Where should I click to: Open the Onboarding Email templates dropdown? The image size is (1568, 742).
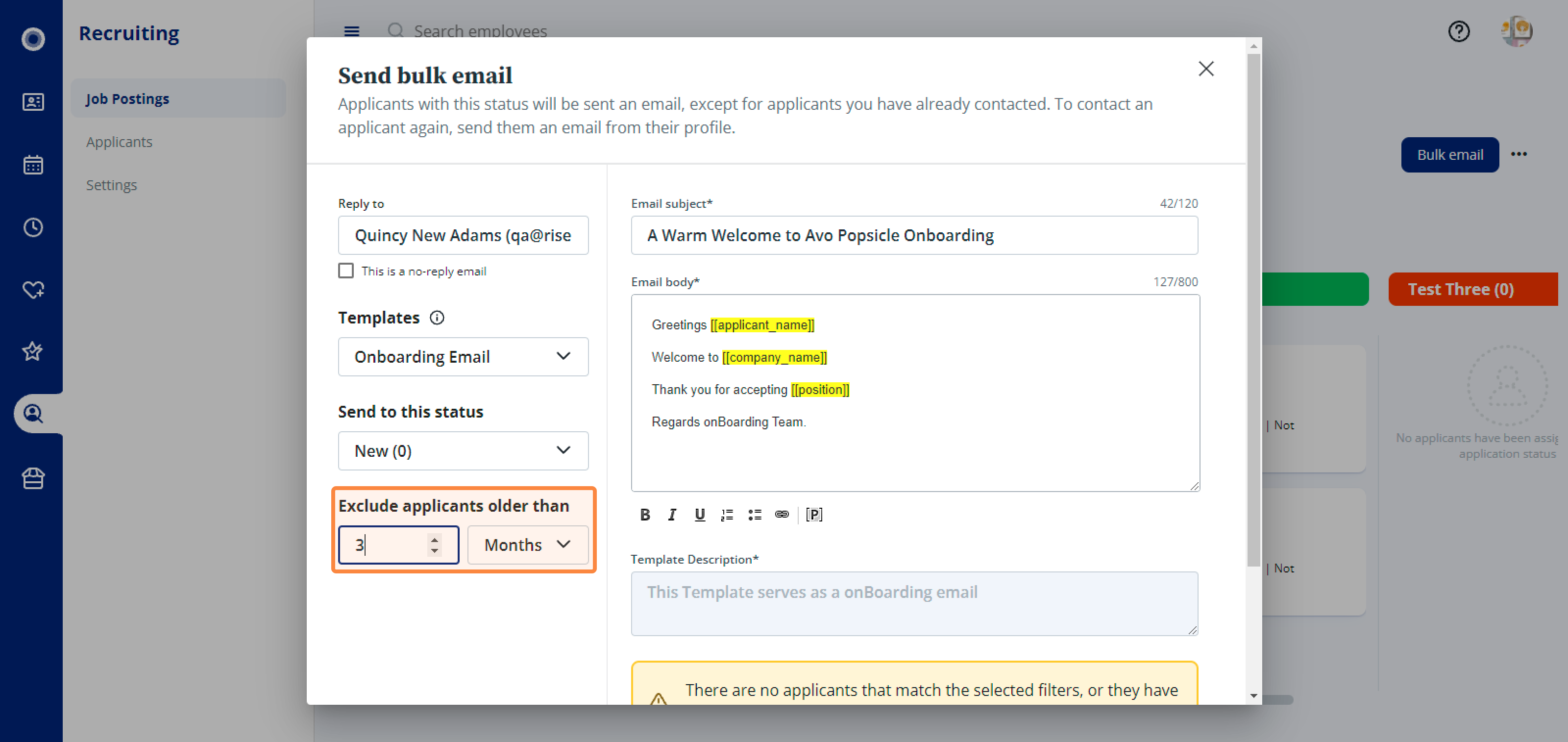pos(463,357)
